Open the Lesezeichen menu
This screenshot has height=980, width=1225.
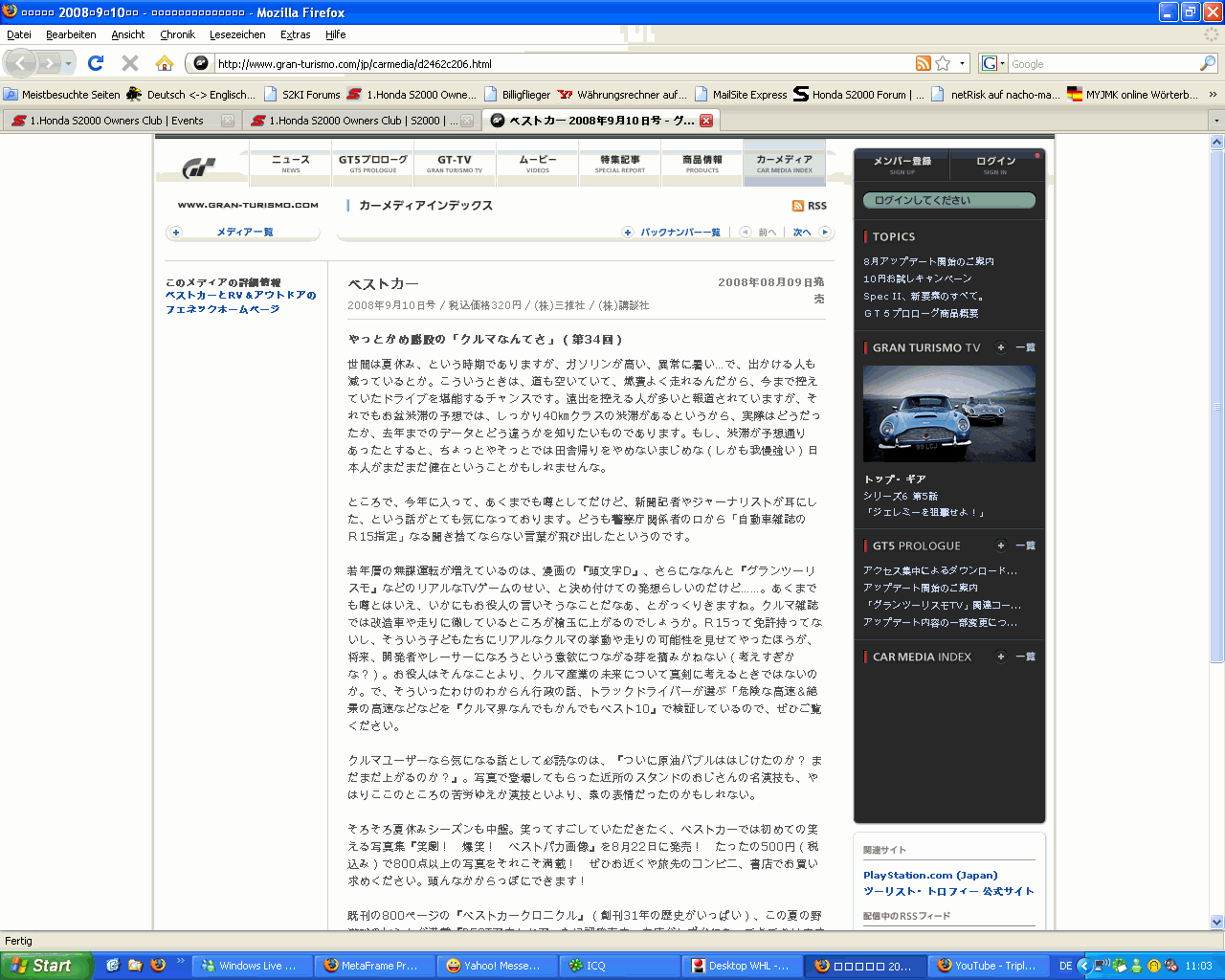237,34
